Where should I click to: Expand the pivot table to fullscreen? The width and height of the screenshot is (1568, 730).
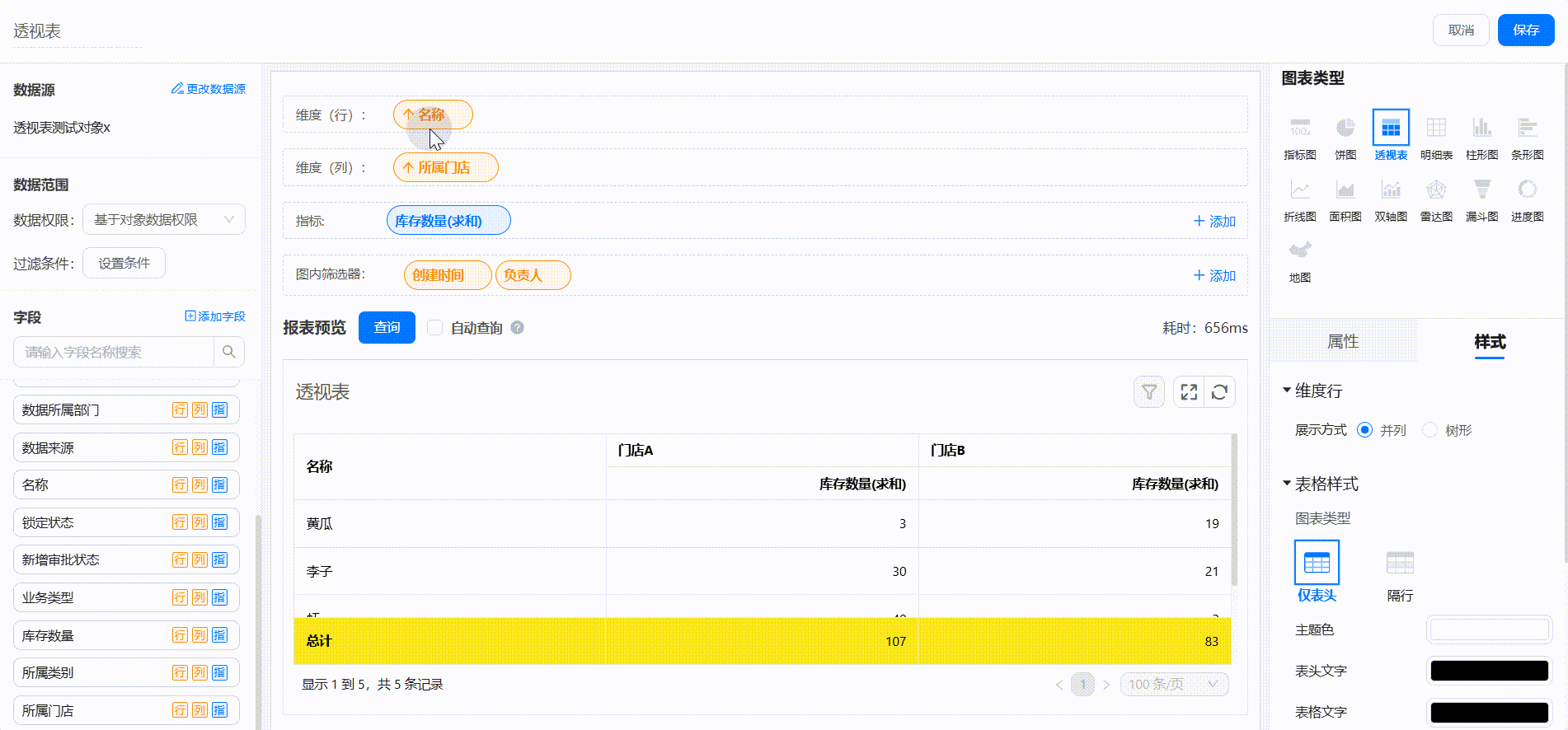click(x=1189, y=392)
